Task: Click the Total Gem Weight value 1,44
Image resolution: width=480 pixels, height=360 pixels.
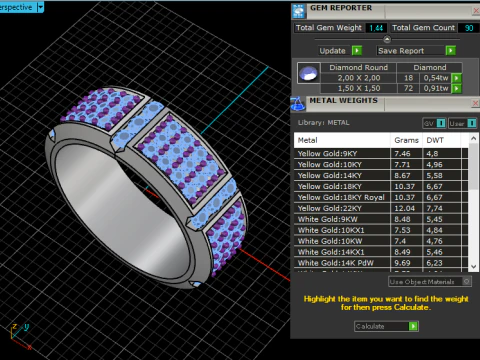Action: [376, 28]
